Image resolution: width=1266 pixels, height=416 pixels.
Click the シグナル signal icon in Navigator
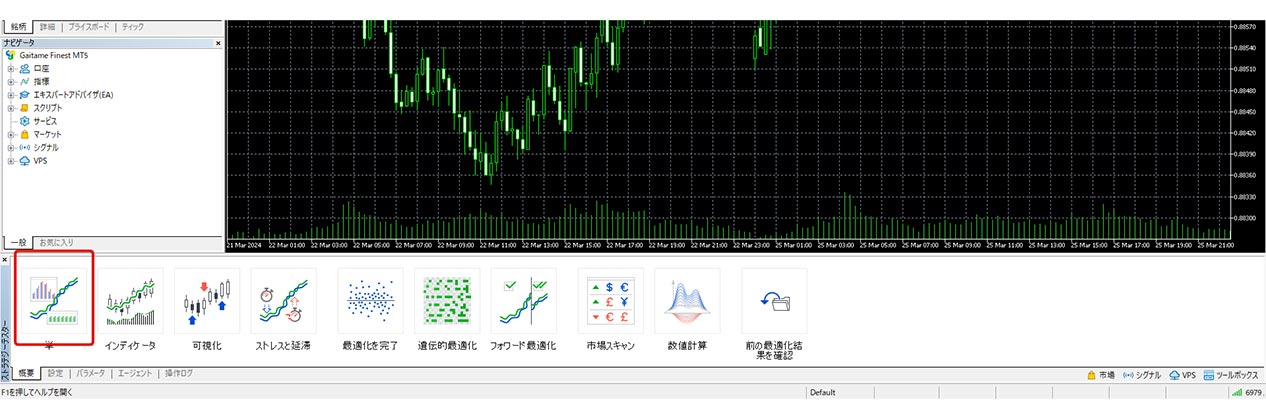click(x=24, y=147)
